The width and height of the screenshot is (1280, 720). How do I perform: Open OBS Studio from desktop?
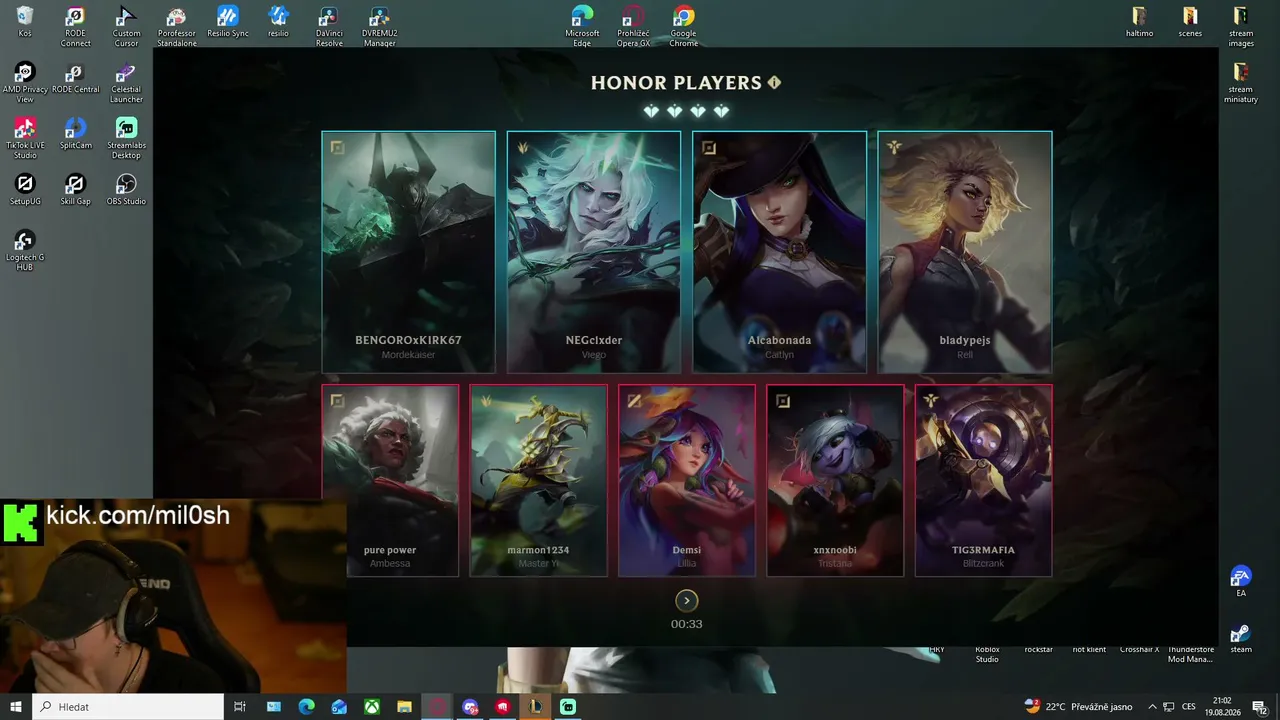(x=126, y=191)
